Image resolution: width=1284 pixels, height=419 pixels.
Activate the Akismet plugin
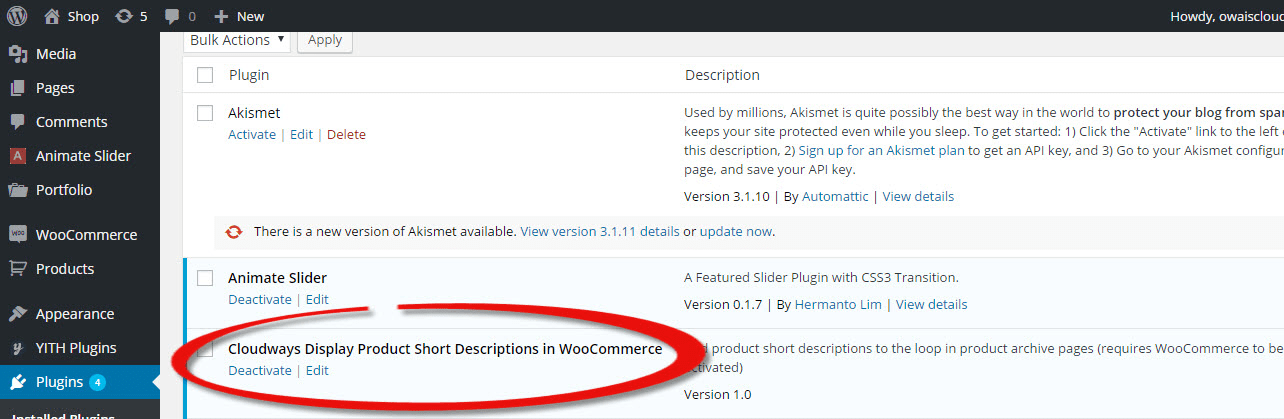[x=252, y=135]
